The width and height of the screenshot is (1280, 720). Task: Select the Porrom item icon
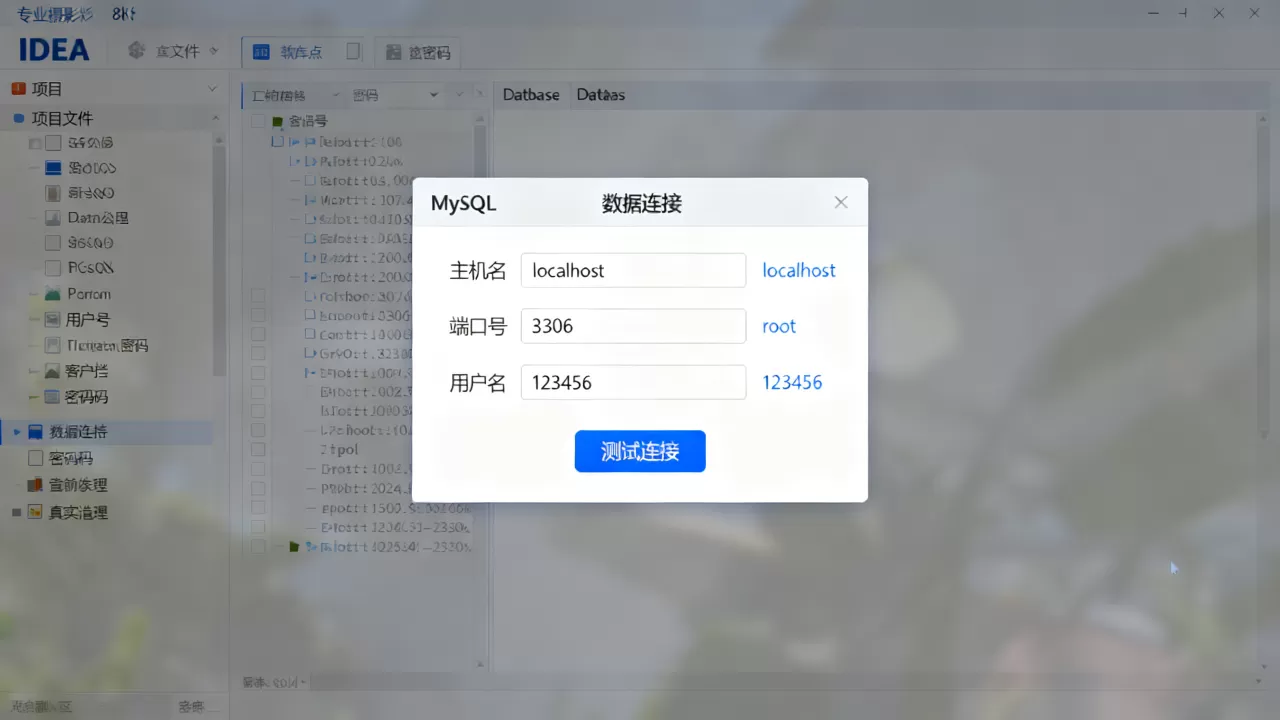(53, 294)
